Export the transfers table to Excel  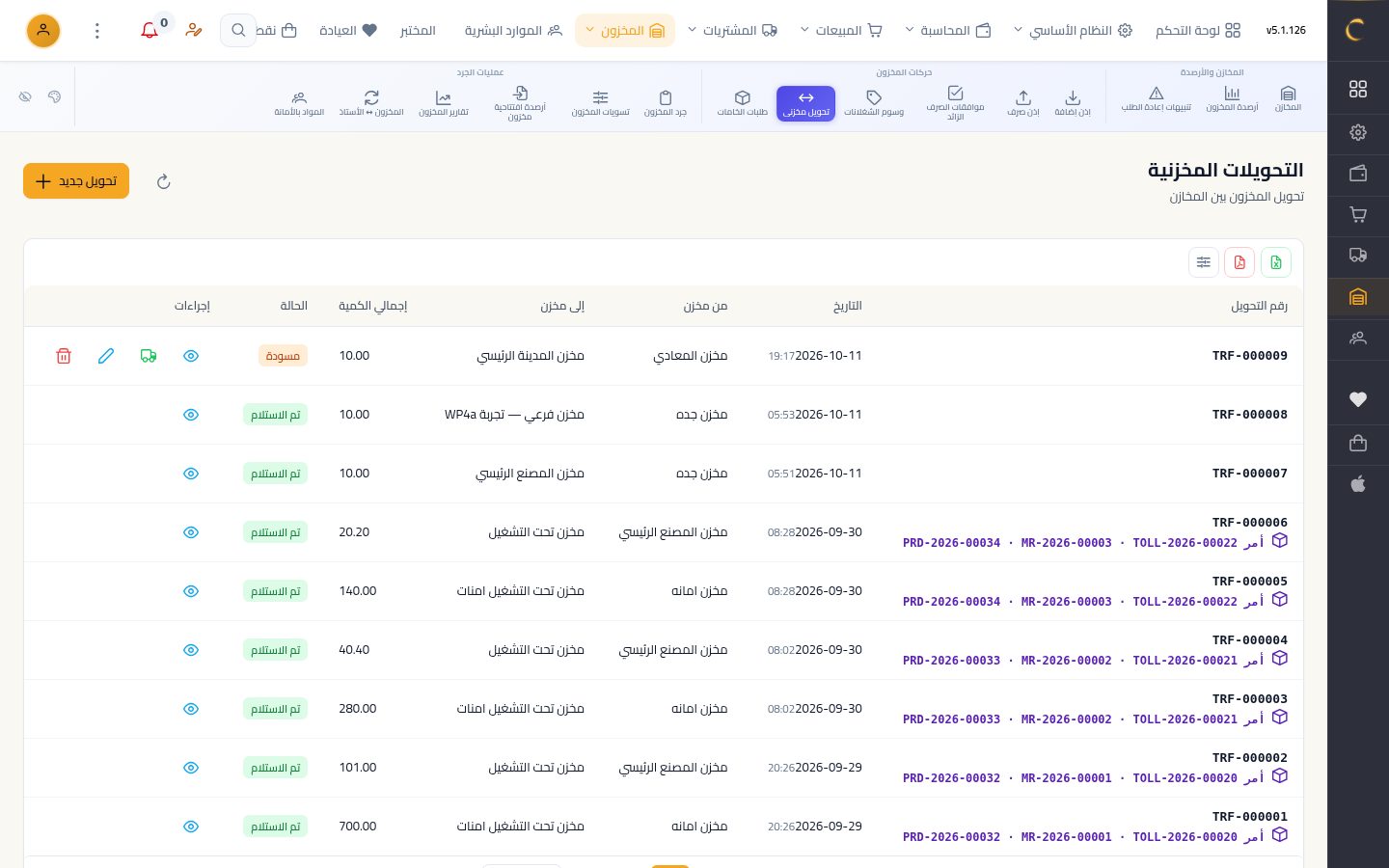click(1276, 262)
